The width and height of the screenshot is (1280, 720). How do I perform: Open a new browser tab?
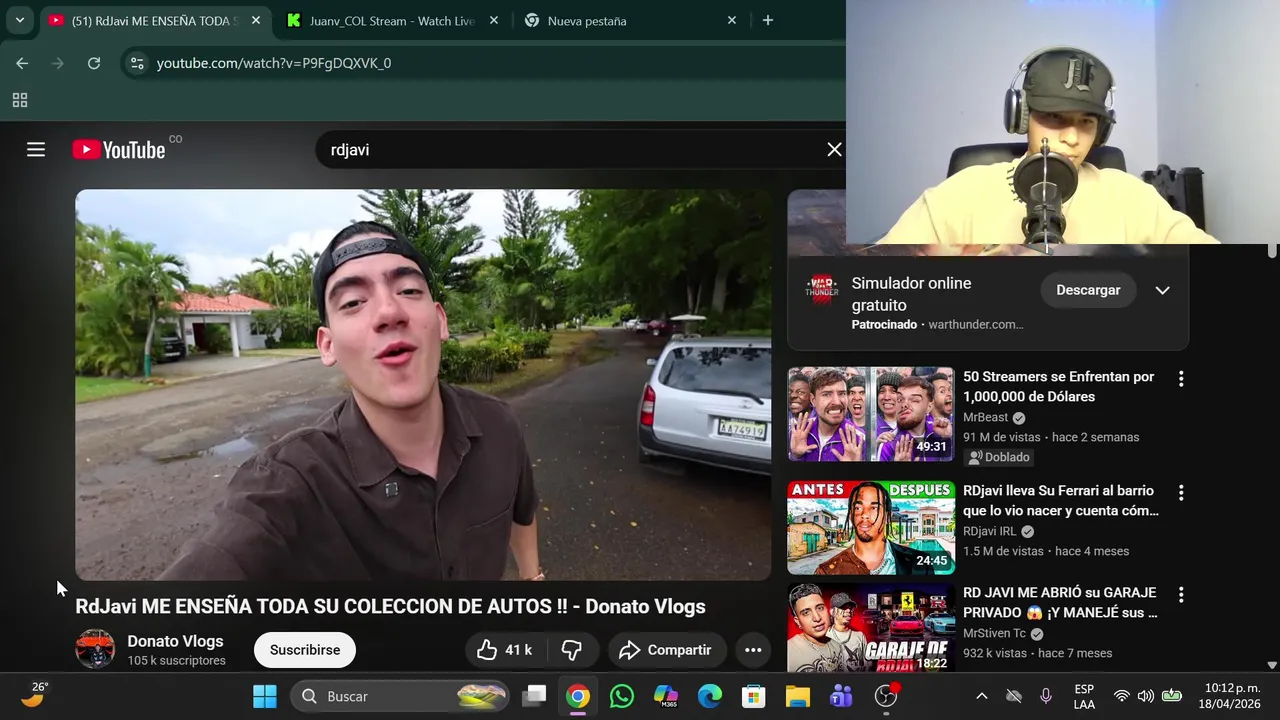click(768, 20)
